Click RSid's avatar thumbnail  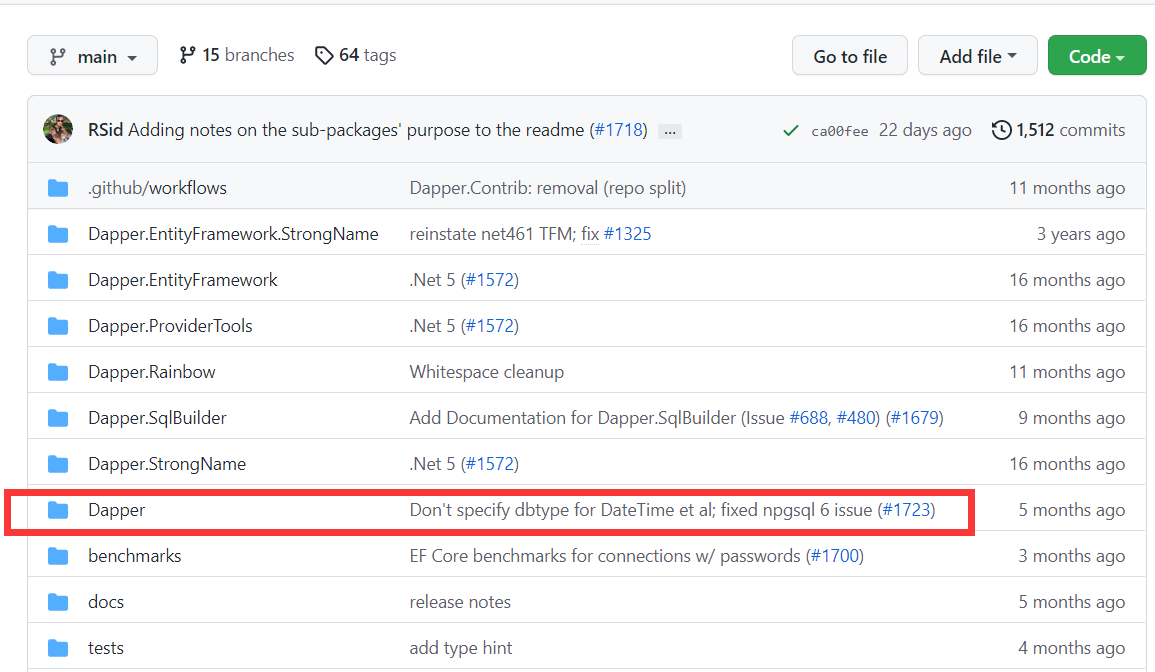point(58,130)
